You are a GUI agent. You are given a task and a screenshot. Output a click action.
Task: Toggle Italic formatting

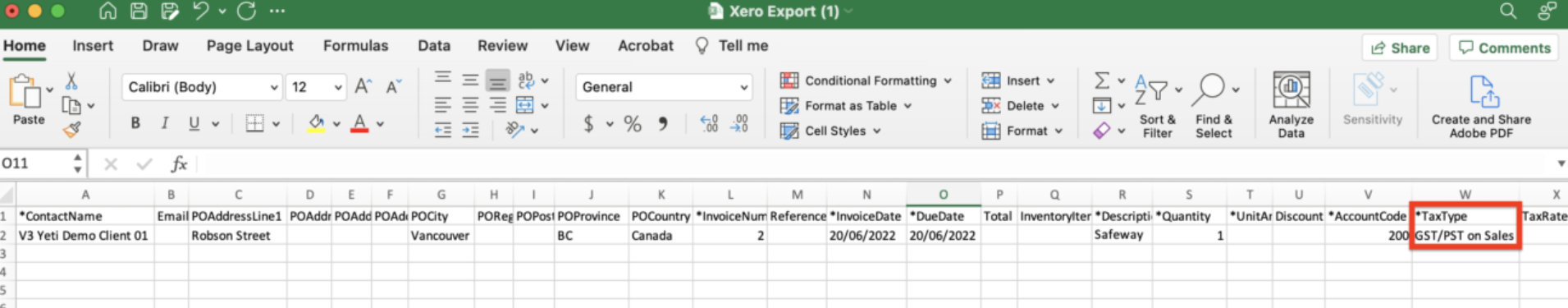[x=164, y=123]
